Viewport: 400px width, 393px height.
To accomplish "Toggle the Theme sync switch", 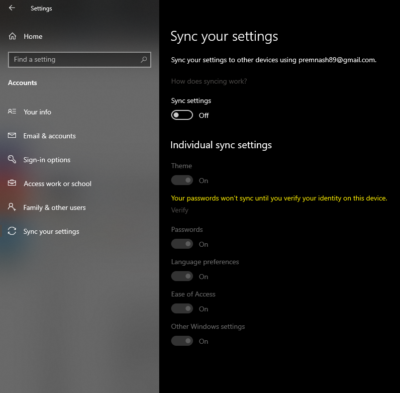I will [x=182, y=180].
